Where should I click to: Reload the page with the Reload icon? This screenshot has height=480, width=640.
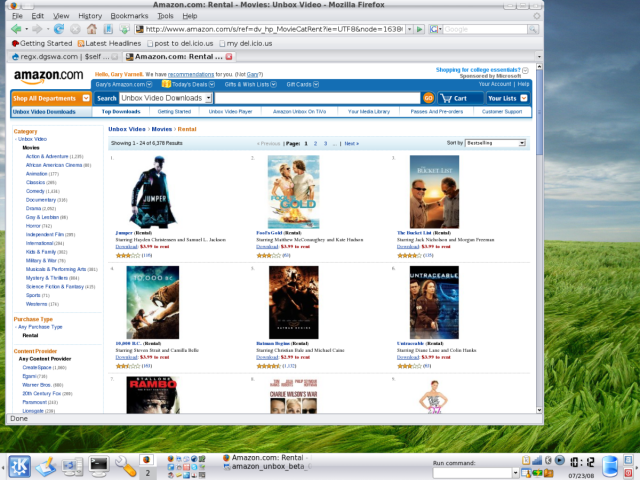click(59, 29)
